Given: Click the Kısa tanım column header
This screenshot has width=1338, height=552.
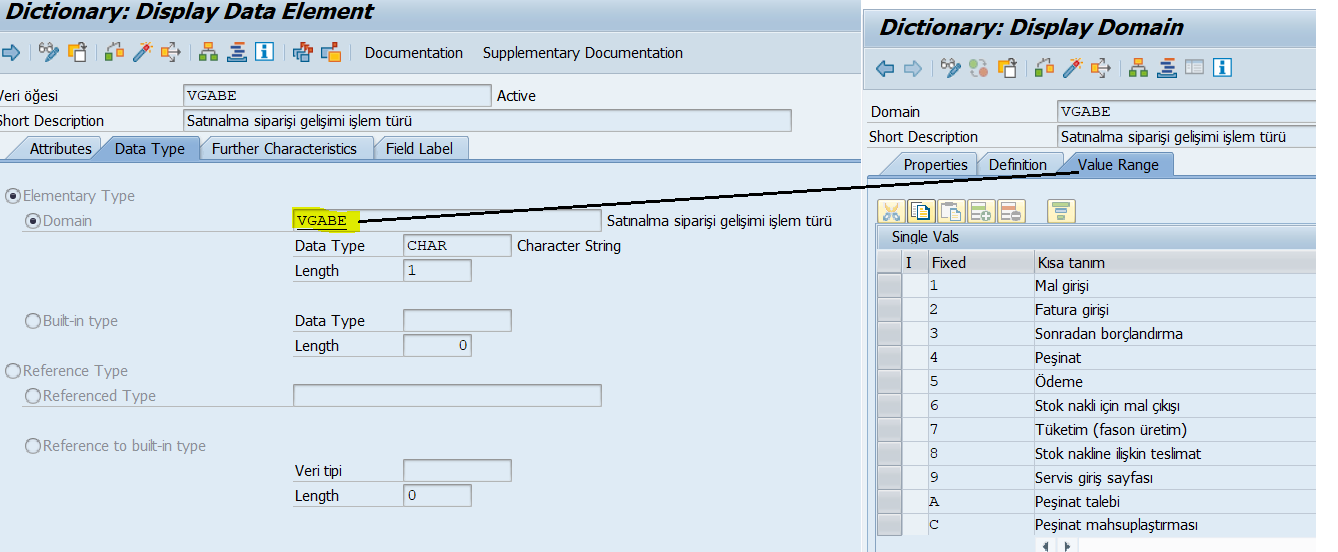Looking at the screenshot, I should click(x=1176, y=262).
